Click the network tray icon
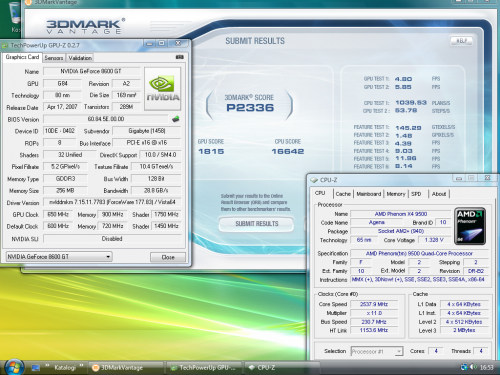Viewport: 500px width, 375px height. (464, 367)
